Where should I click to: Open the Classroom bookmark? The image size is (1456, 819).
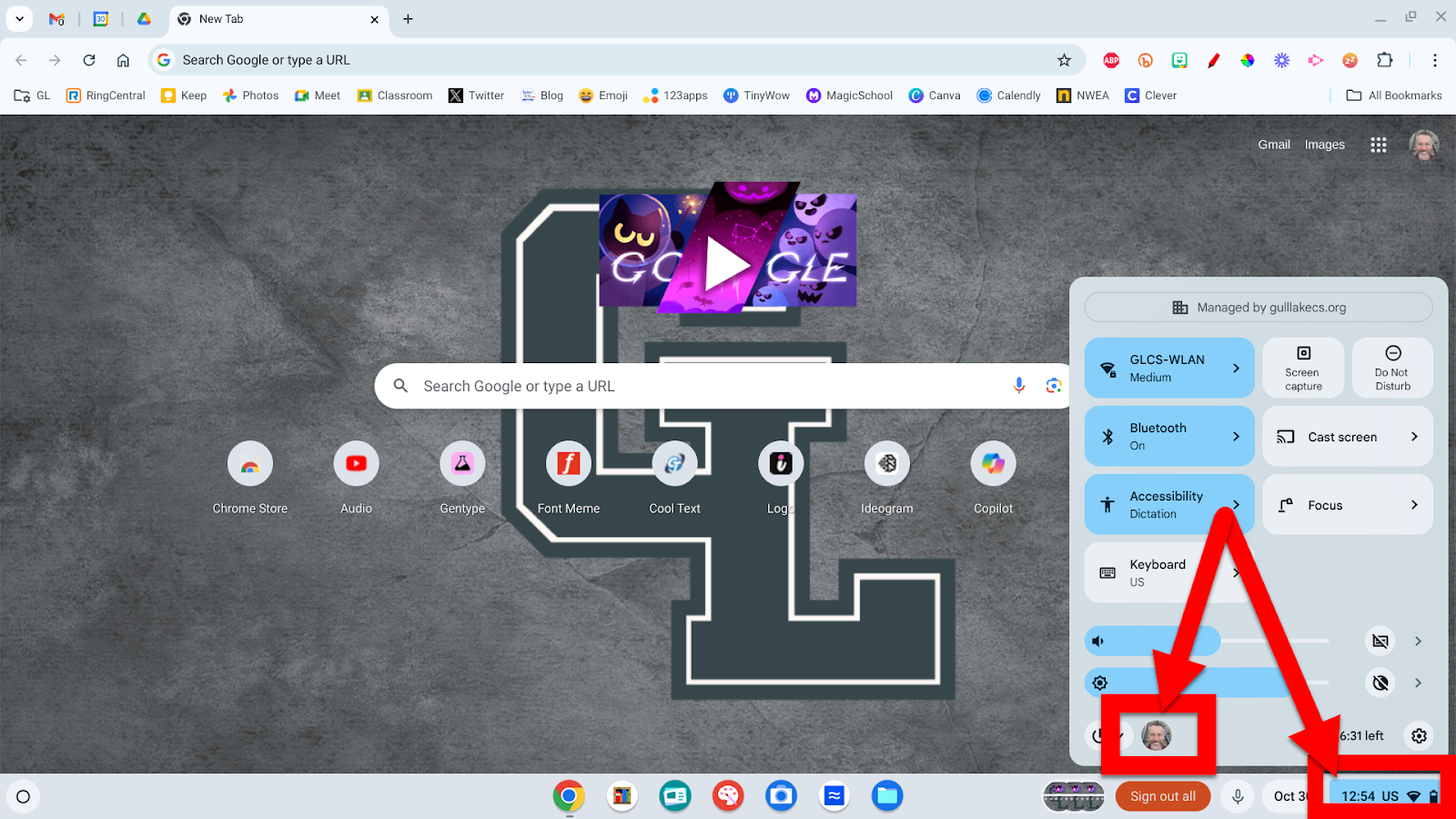395,96
